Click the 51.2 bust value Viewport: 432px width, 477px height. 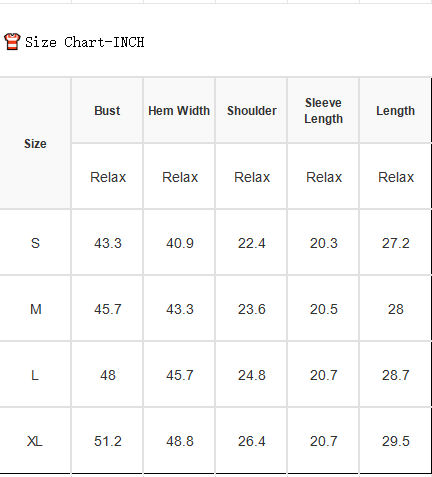108,441
